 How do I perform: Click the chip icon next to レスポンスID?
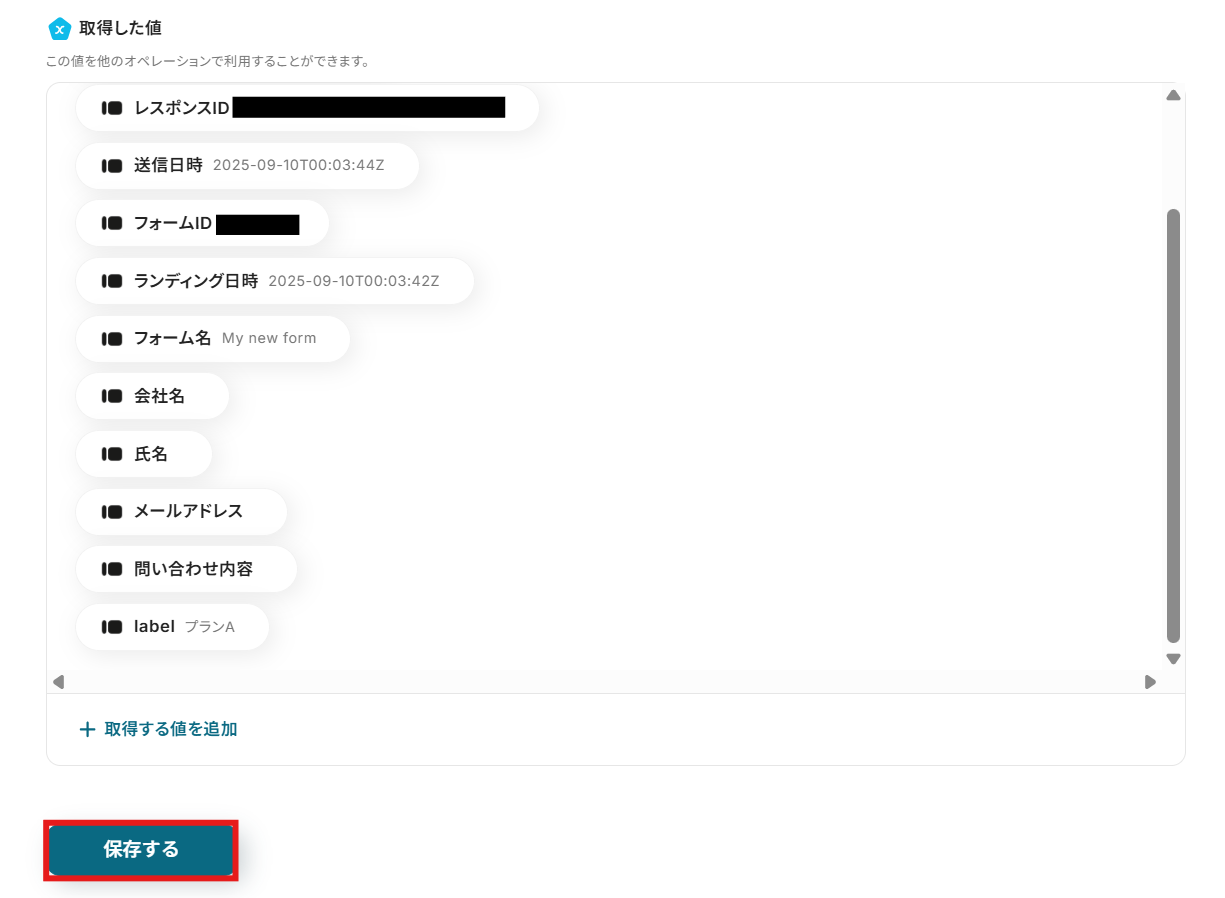(112, 108)
